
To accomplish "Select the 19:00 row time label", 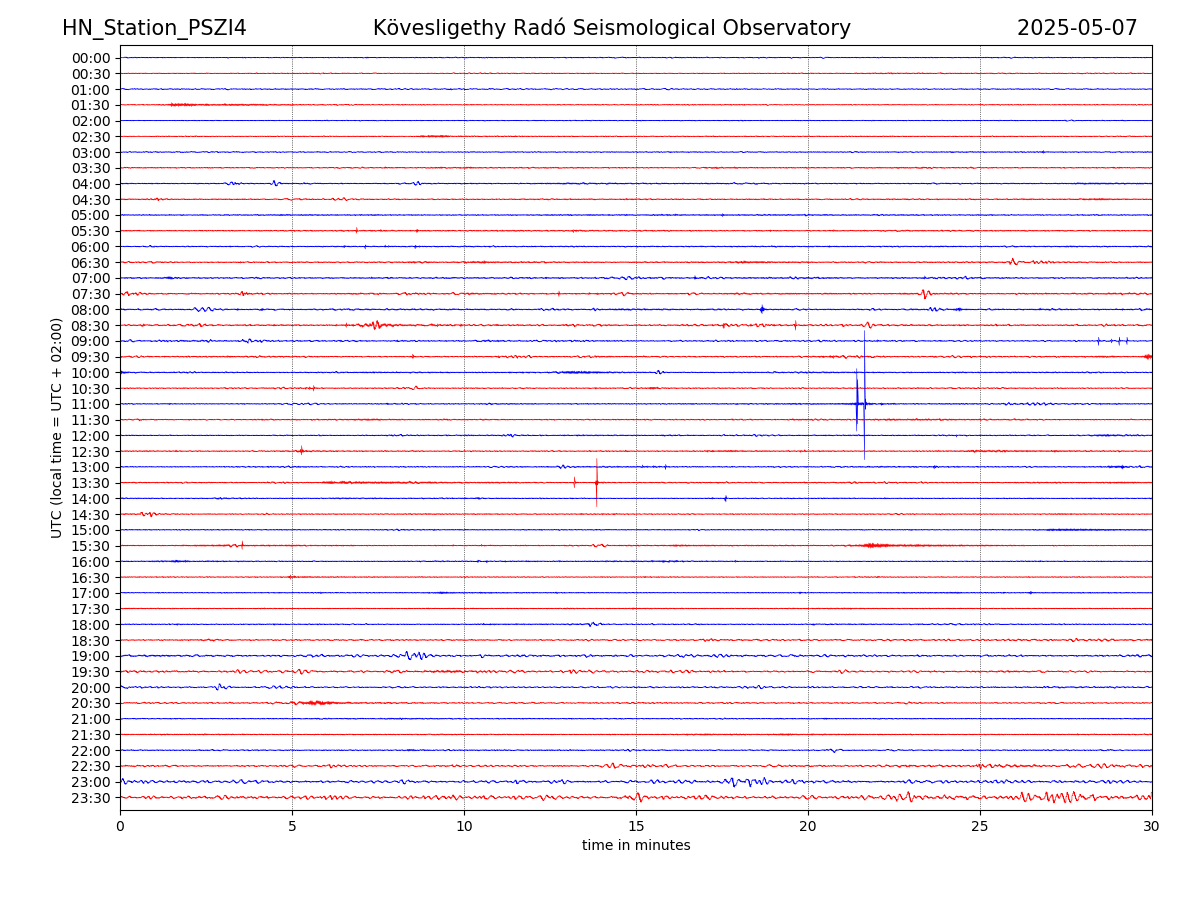I will [90, 656].
